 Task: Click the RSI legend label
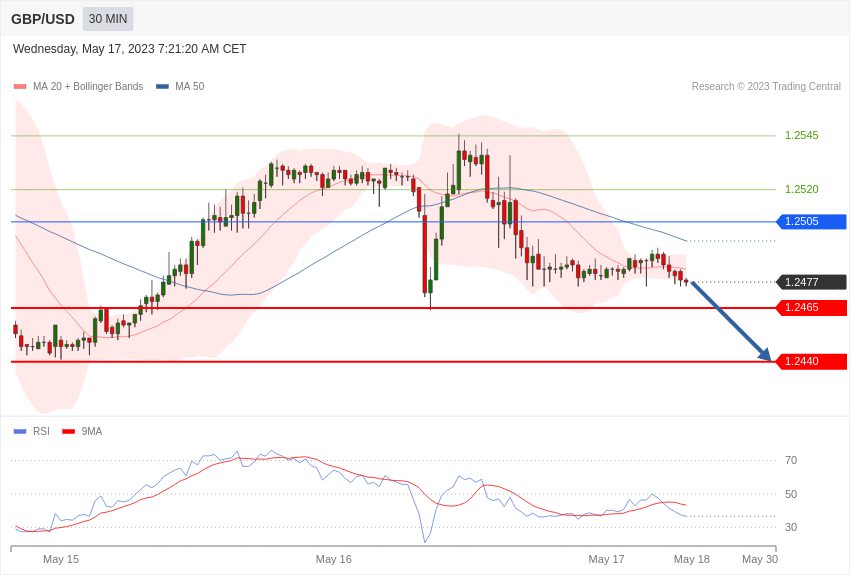[41, 431]
